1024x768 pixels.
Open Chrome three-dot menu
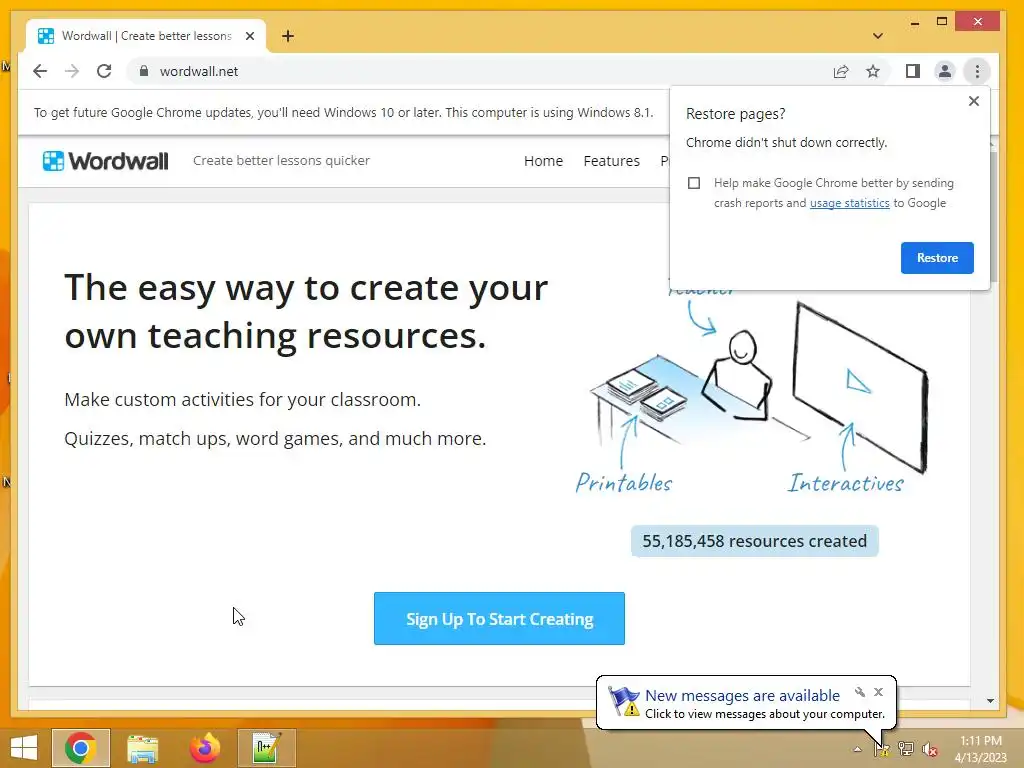(x=977, y=71)
